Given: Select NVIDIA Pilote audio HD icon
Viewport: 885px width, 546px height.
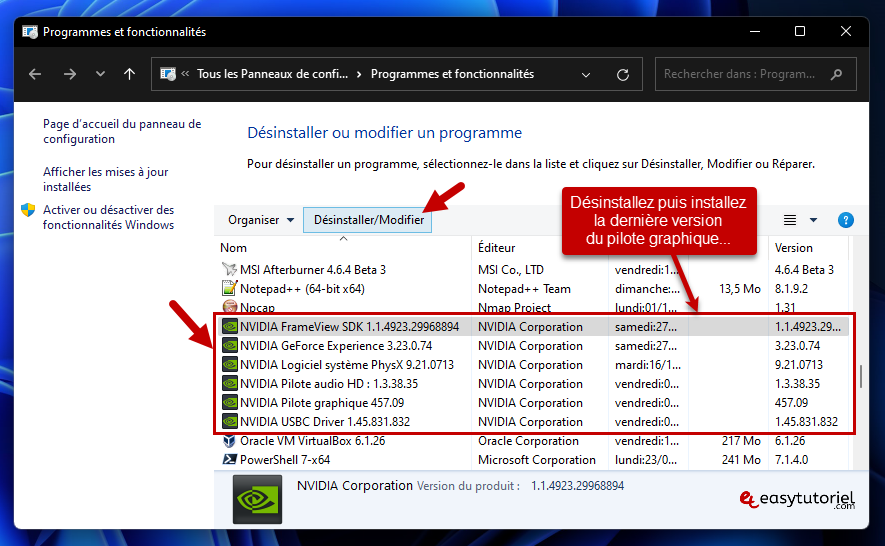Looking at the screenshot, I should 229,383.
